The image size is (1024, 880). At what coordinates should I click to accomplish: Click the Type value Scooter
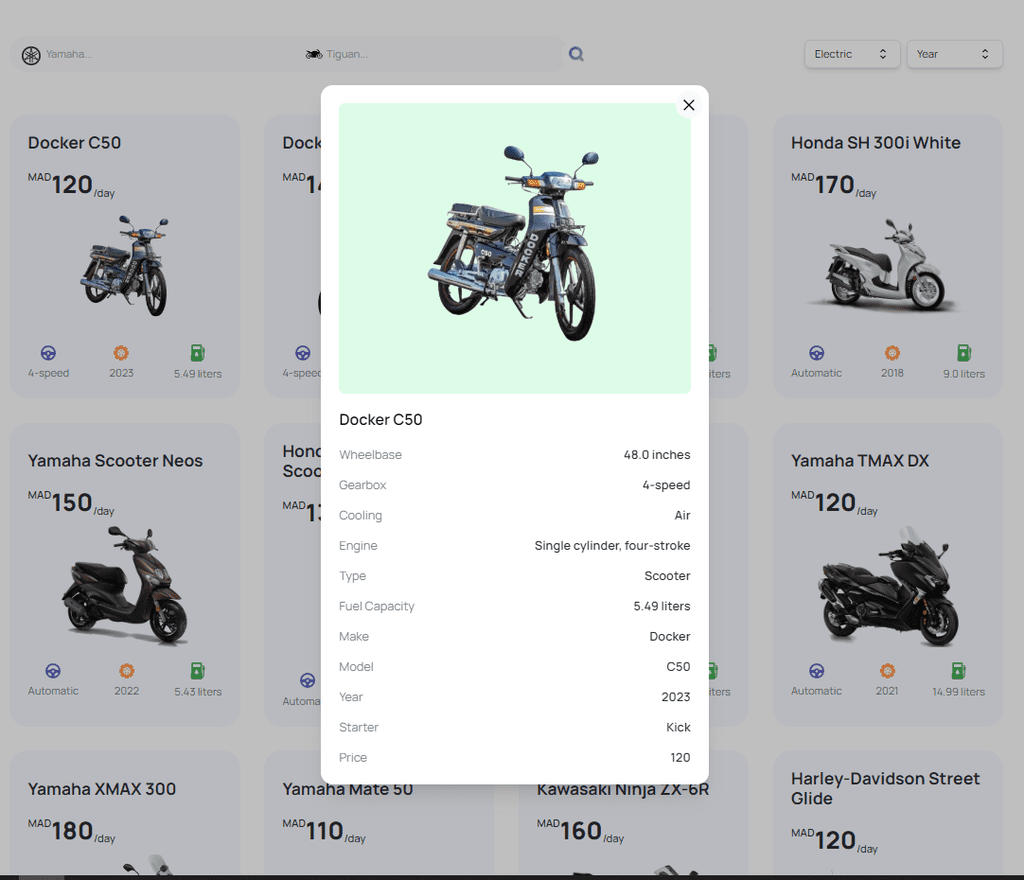click(667, 576)
